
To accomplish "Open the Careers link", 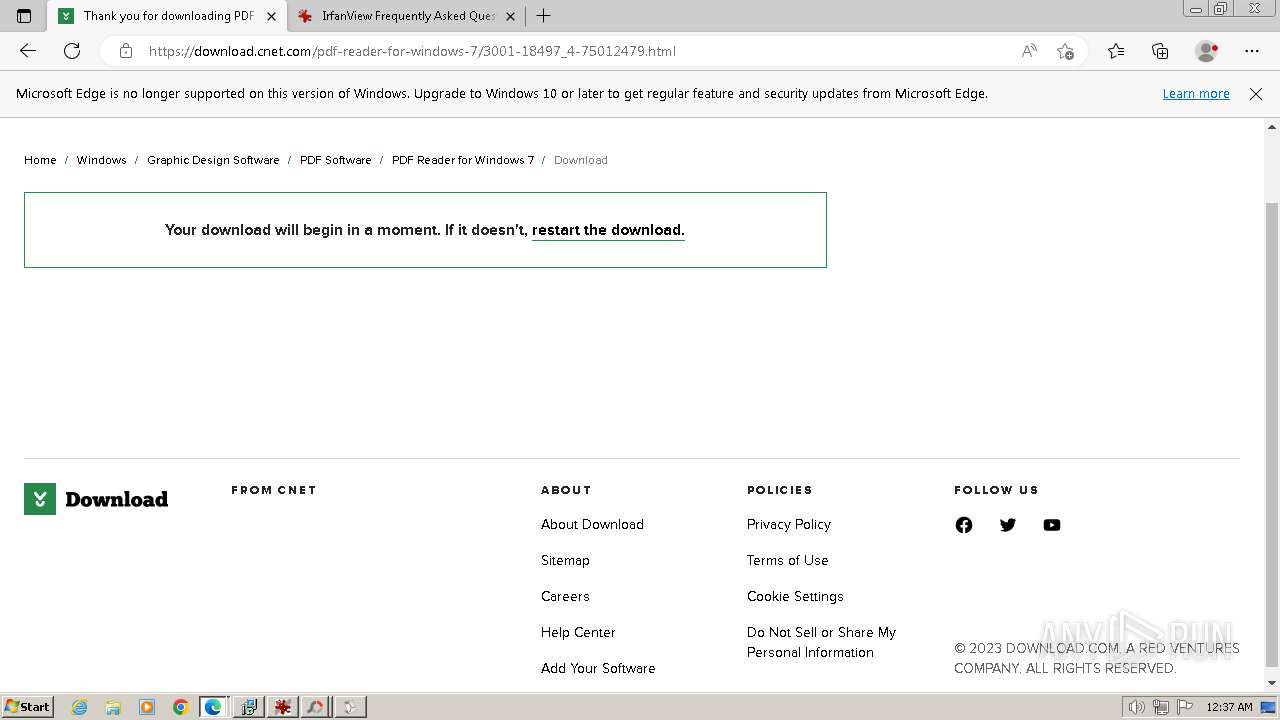I will [x=565, y=596].
